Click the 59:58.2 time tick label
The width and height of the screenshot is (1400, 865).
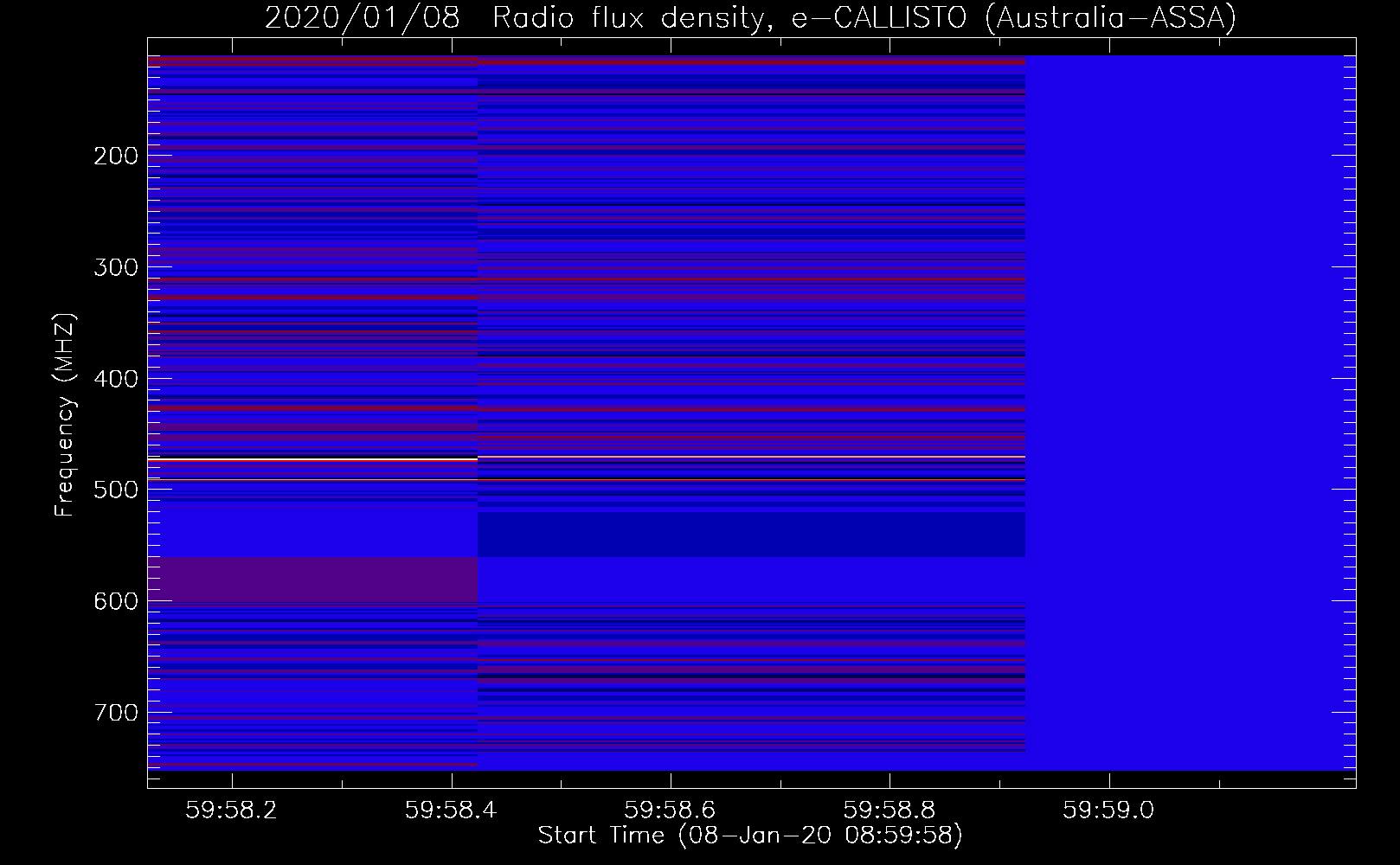(x=231, y=811)
